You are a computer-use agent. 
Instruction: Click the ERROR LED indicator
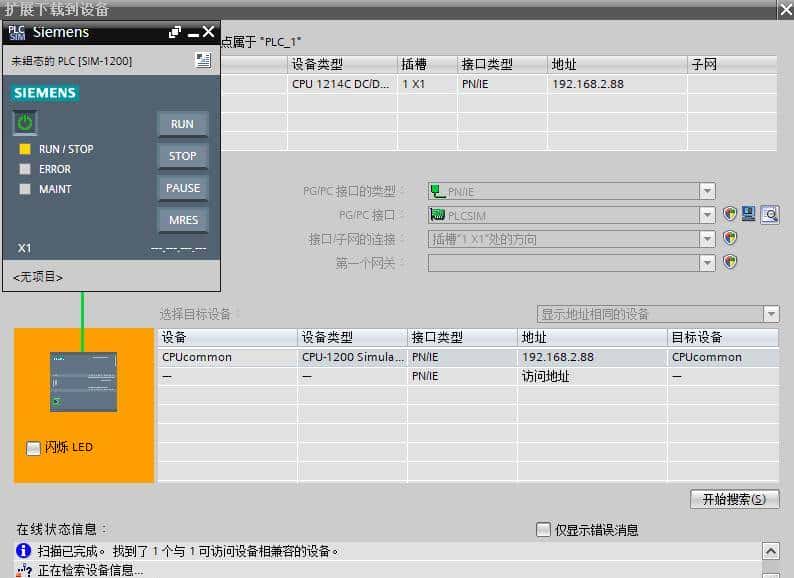(x=25, y=169)
